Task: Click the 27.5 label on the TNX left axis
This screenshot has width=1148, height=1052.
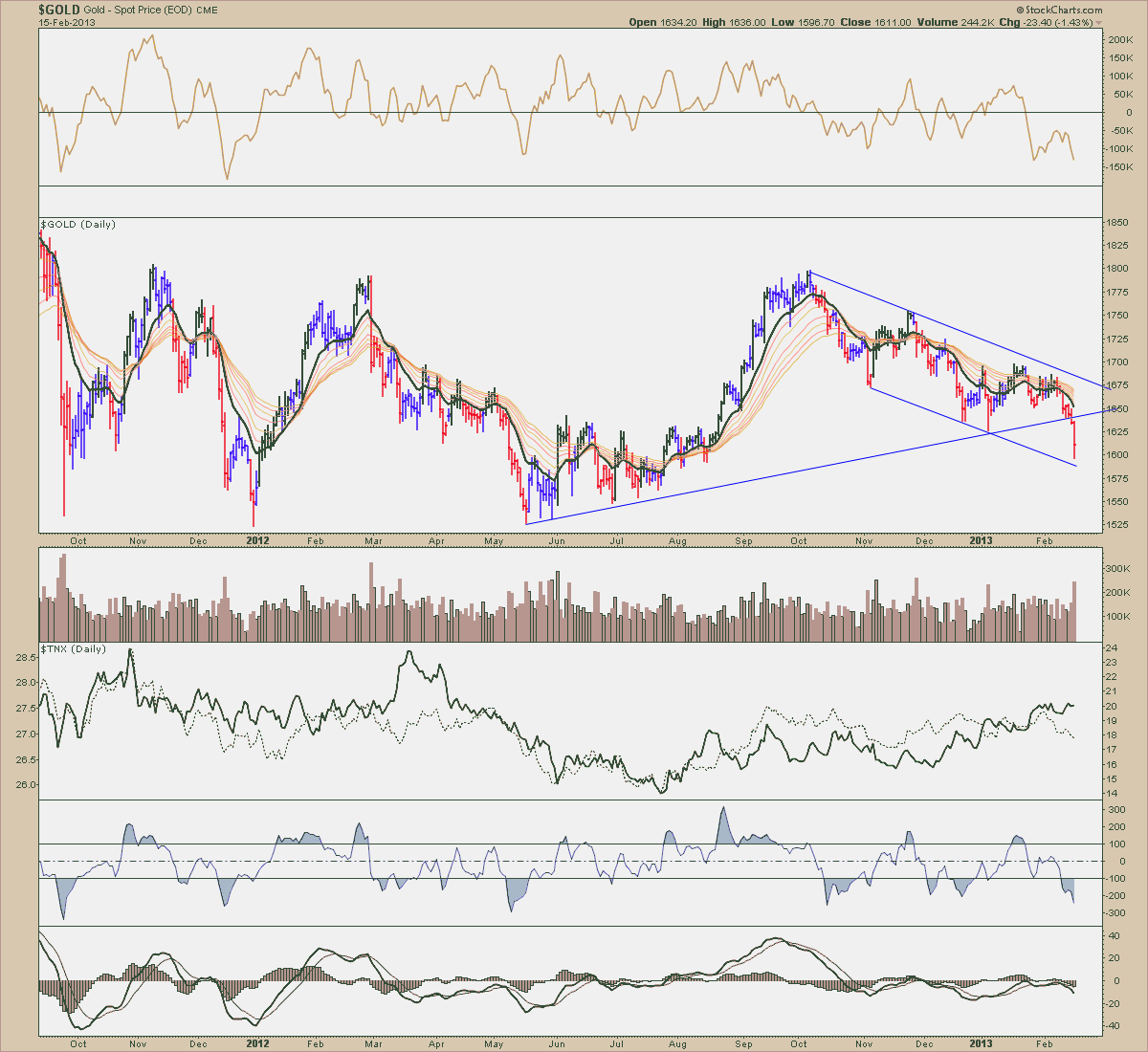Action: pos(28,709)
